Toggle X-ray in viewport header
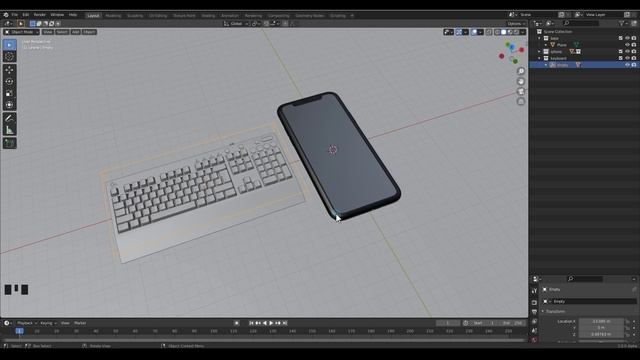 [489, 32]
